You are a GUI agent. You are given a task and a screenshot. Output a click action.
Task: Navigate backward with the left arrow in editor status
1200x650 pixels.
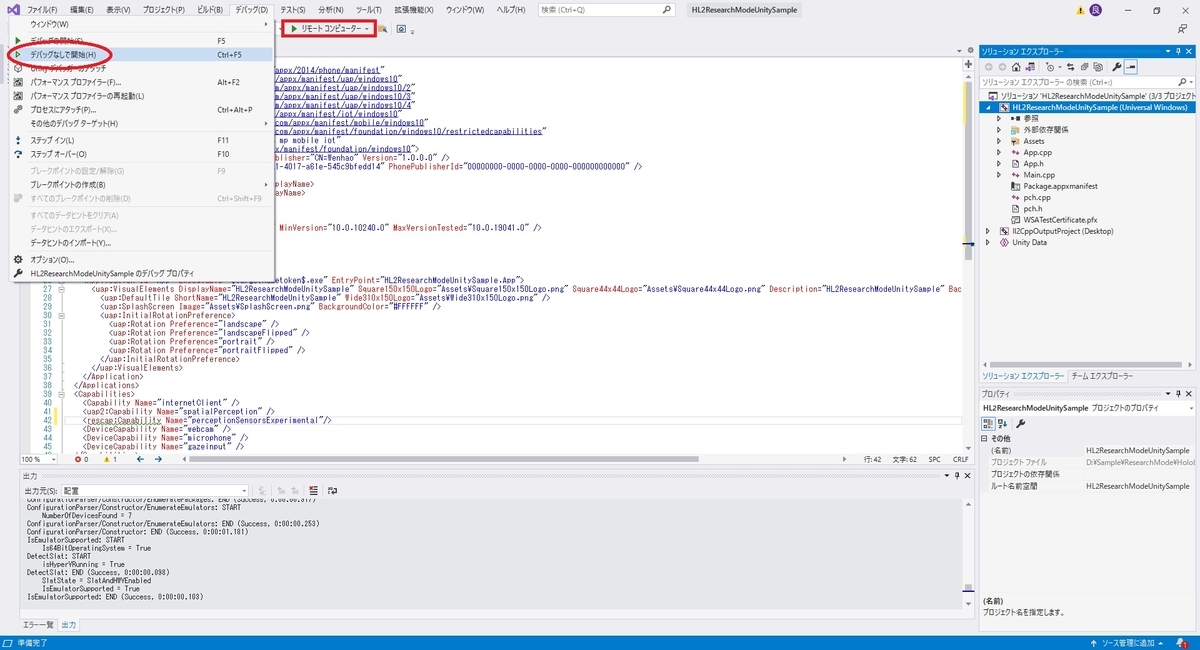click(x=141, y=459)
